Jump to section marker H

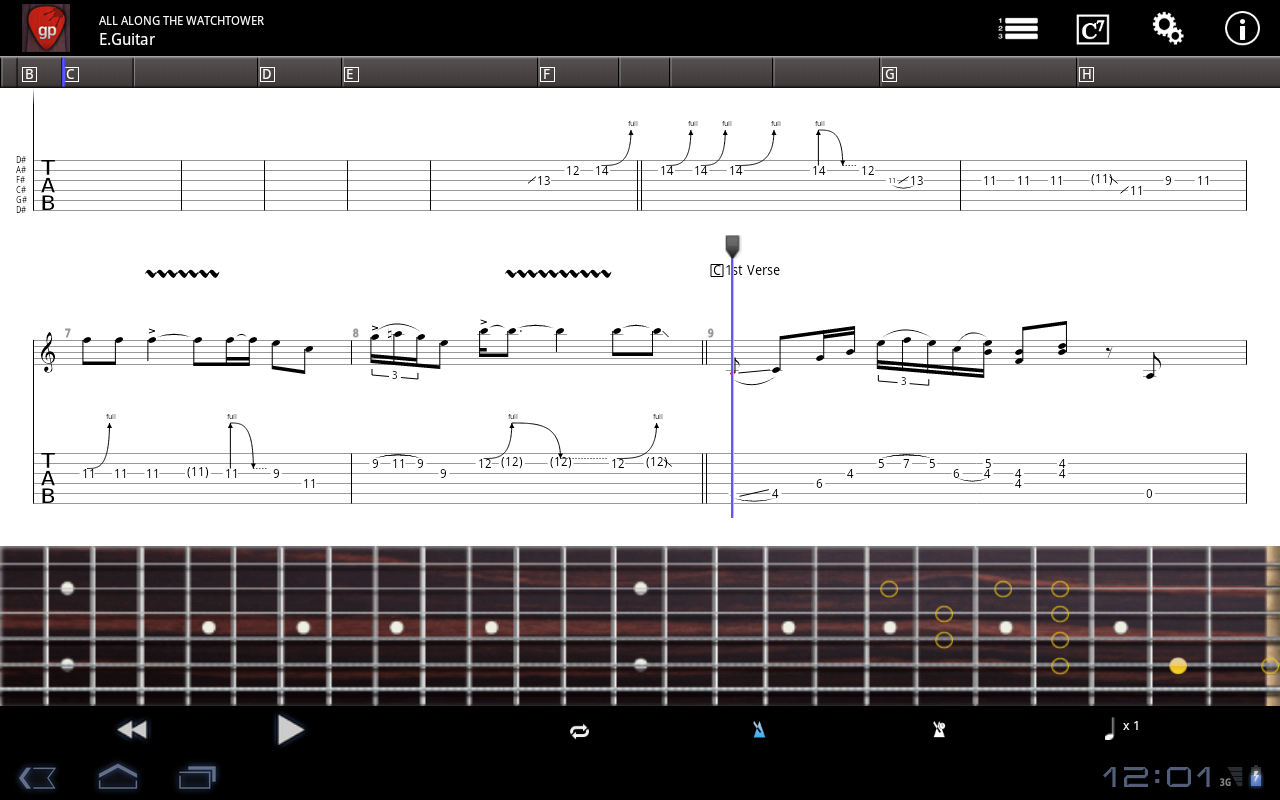(x=1086, y=74)
